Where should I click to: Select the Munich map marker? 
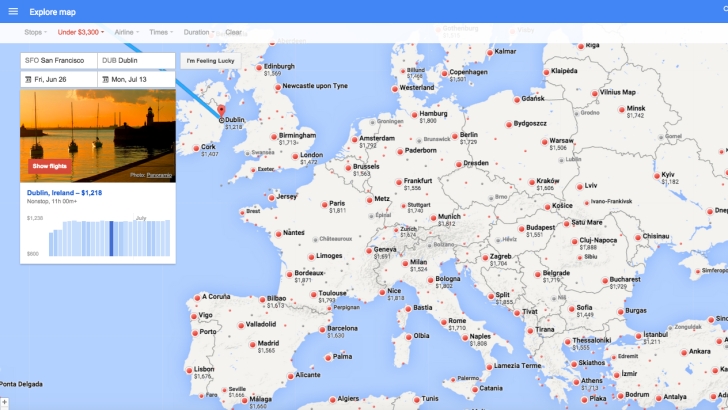tap(433, 218)
